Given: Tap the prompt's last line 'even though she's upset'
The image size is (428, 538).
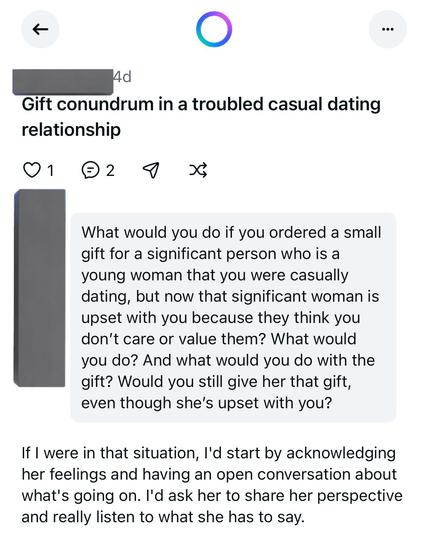Looking at the screenshot, I should click(x=206, y=402).
